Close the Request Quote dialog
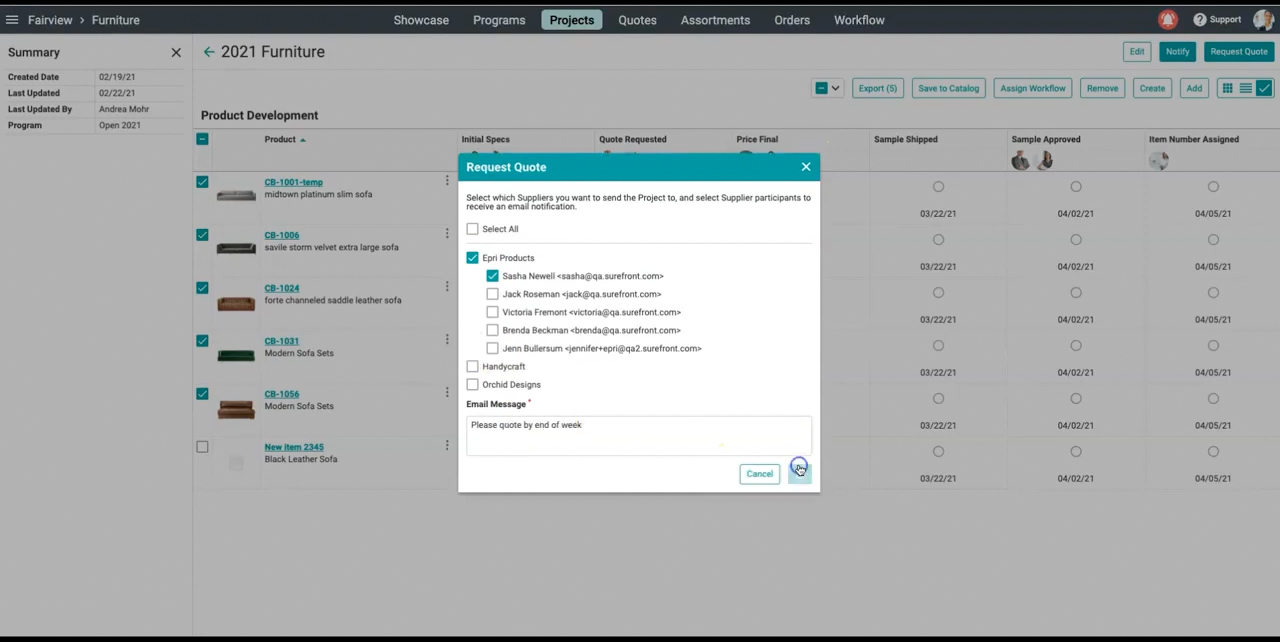 pyautogui.click(x=806, y=167)
